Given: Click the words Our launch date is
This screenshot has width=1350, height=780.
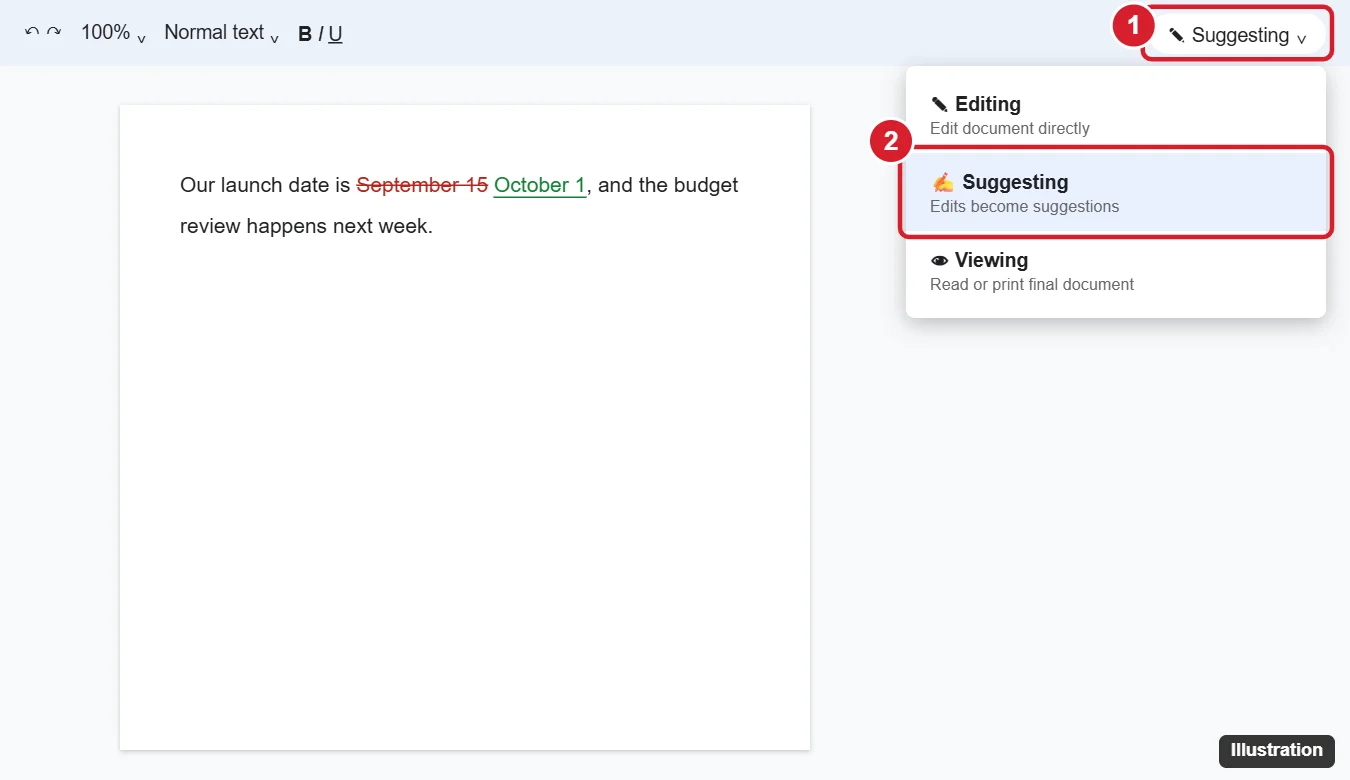Looking at the screenshot, I should [x=265, y=185].
